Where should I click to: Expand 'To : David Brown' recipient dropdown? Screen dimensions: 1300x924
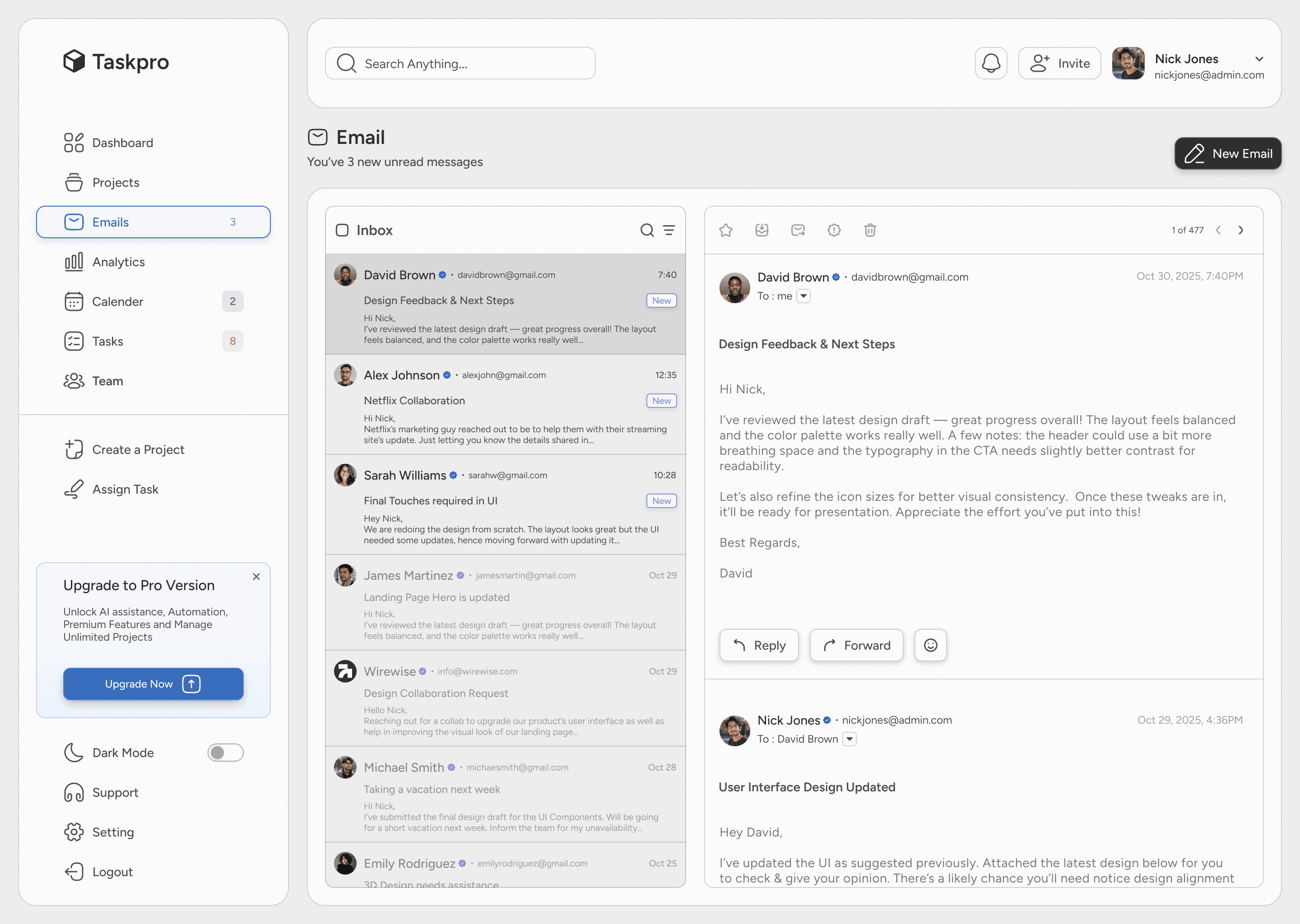tap(849, 739)
